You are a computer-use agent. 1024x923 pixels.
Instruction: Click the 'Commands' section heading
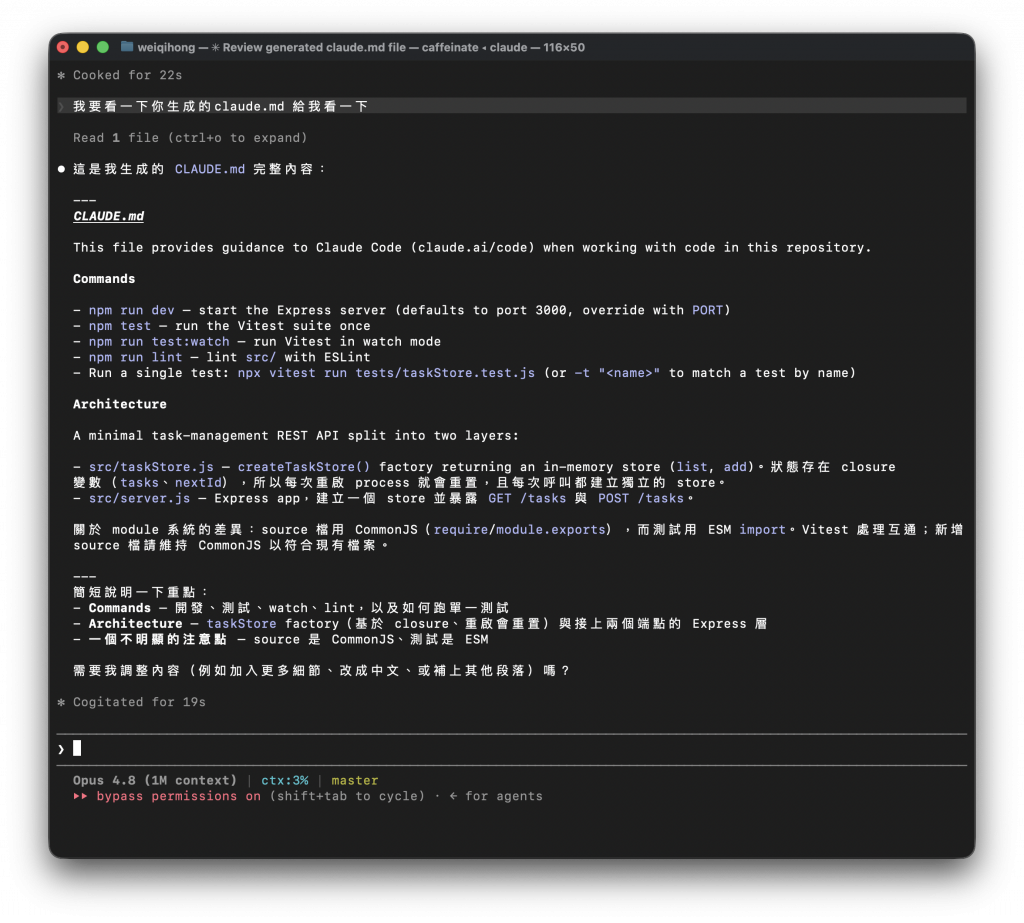pyautogui.click(x=104, y=279)
